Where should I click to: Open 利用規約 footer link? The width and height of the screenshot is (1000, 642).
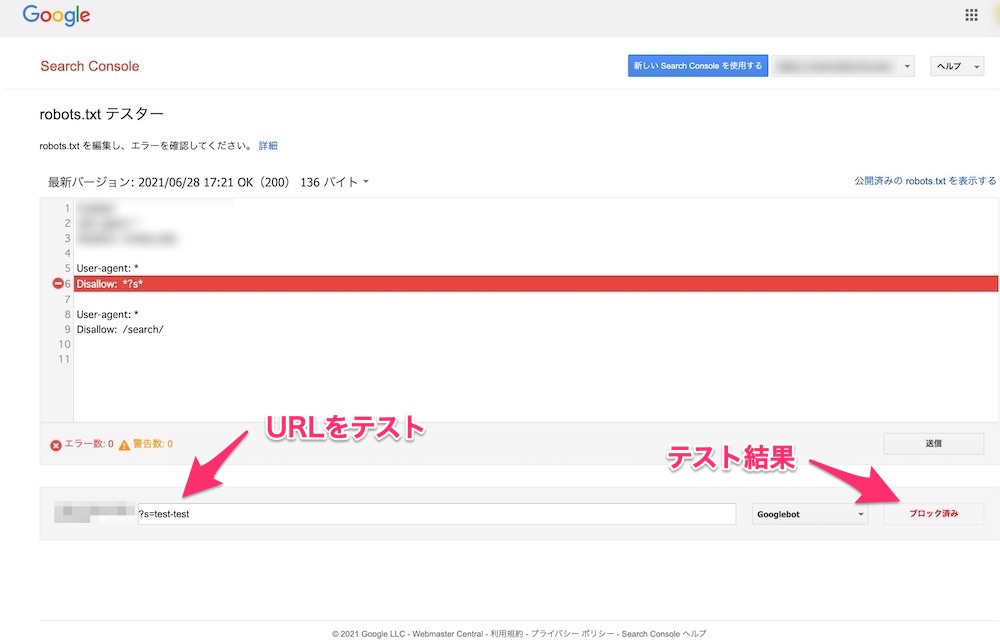click(506, 634)
